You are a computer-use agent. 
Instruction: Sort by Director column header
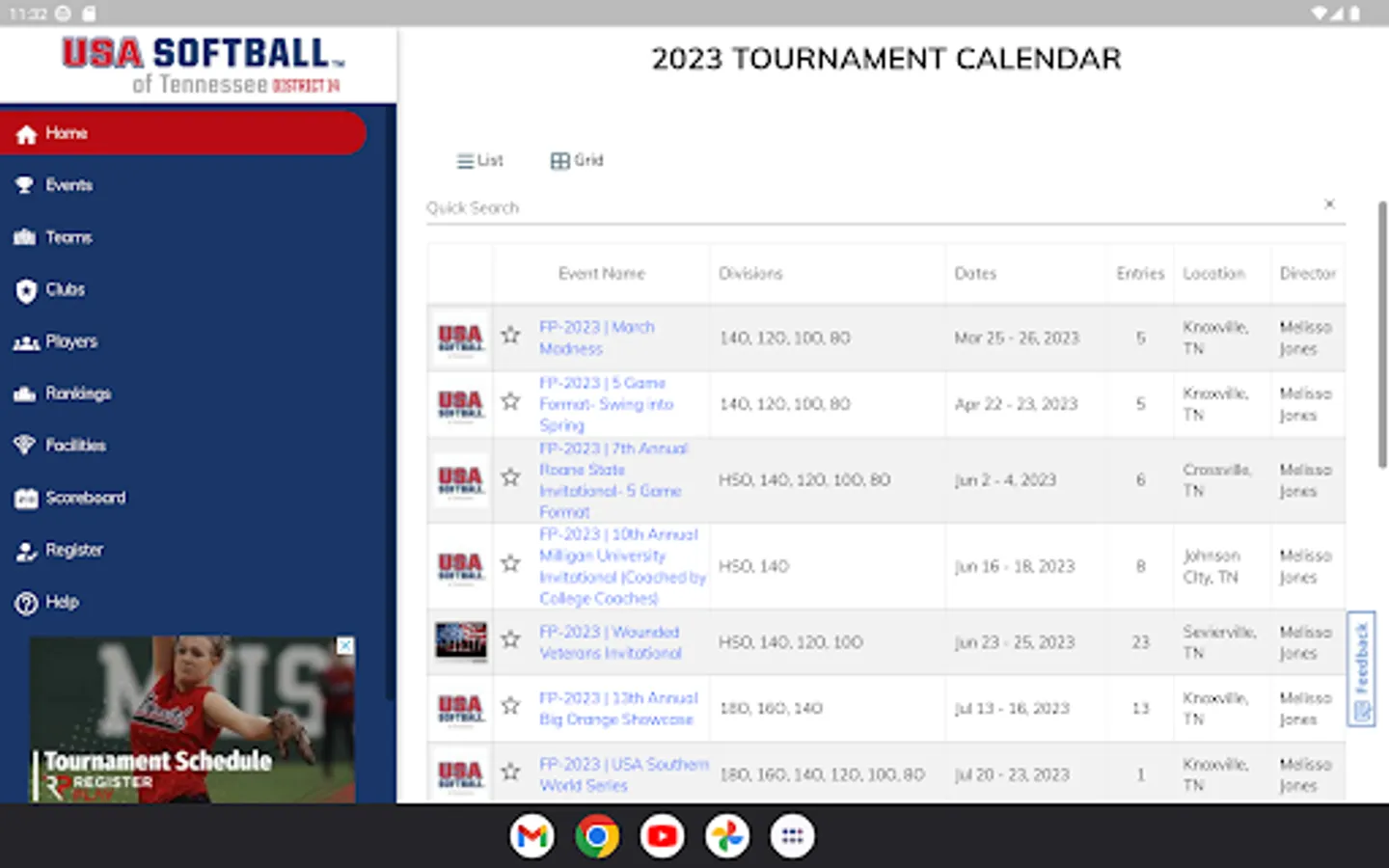click(x=1307, y=274)
